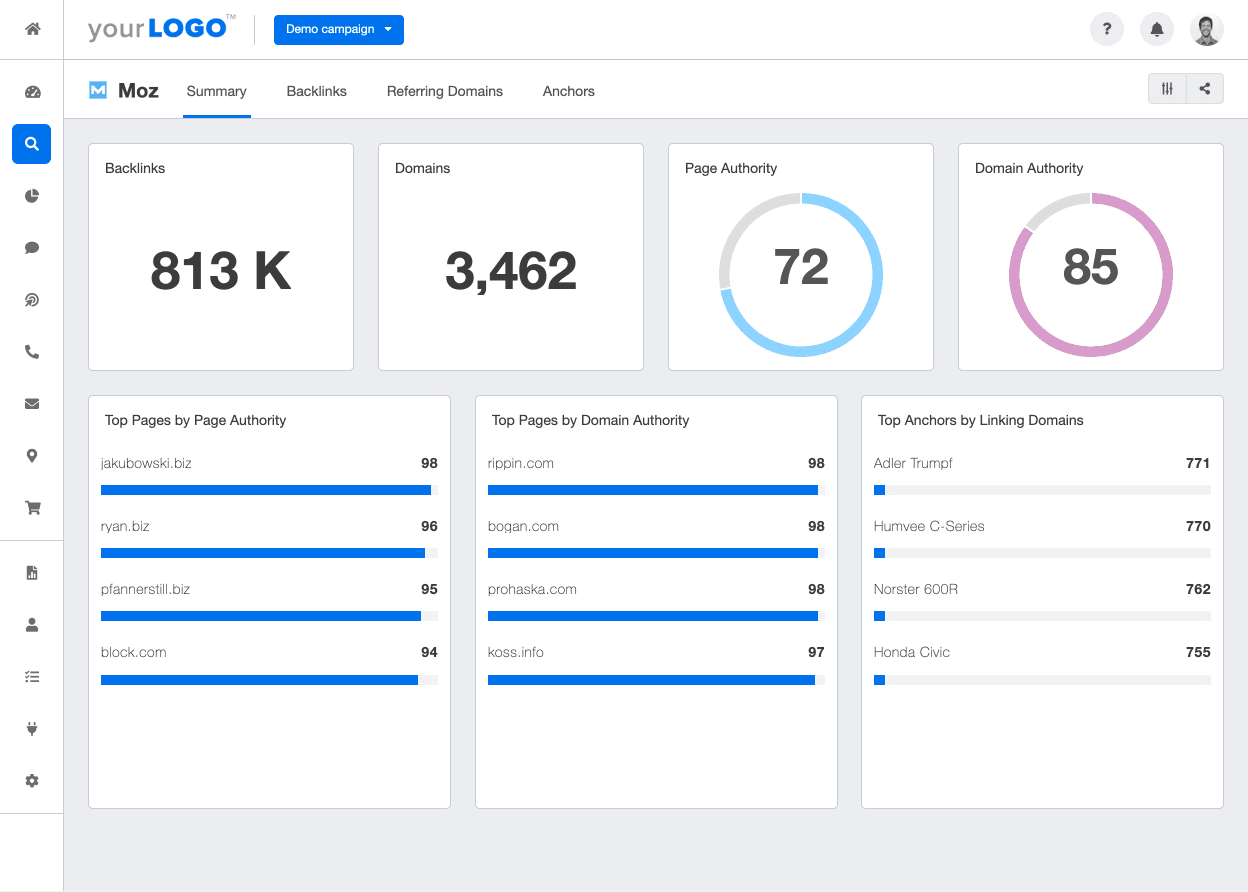Viewport: 1248px width, 892px height.
Task: Open the map pin location section
Action: (31, 456)
